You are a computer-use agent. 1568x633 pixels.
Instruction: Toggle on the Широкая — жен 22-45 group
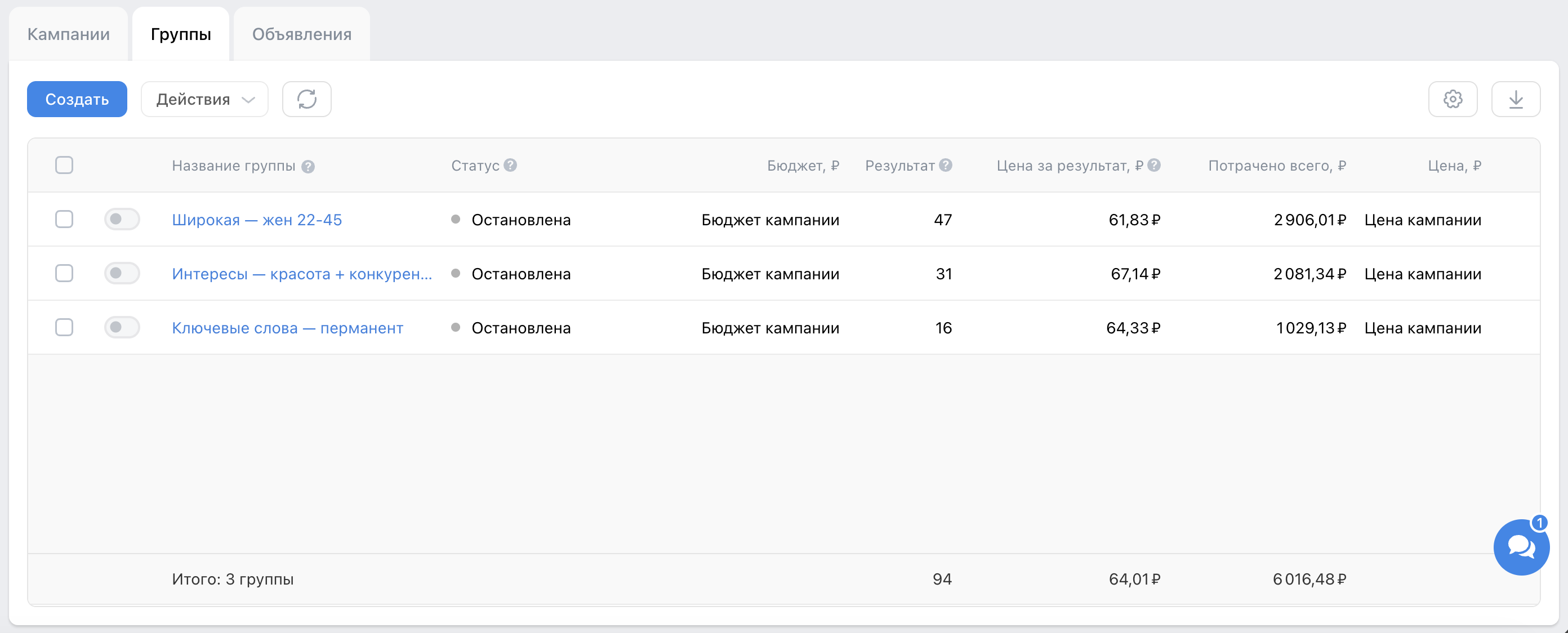[x=122, y=219]
